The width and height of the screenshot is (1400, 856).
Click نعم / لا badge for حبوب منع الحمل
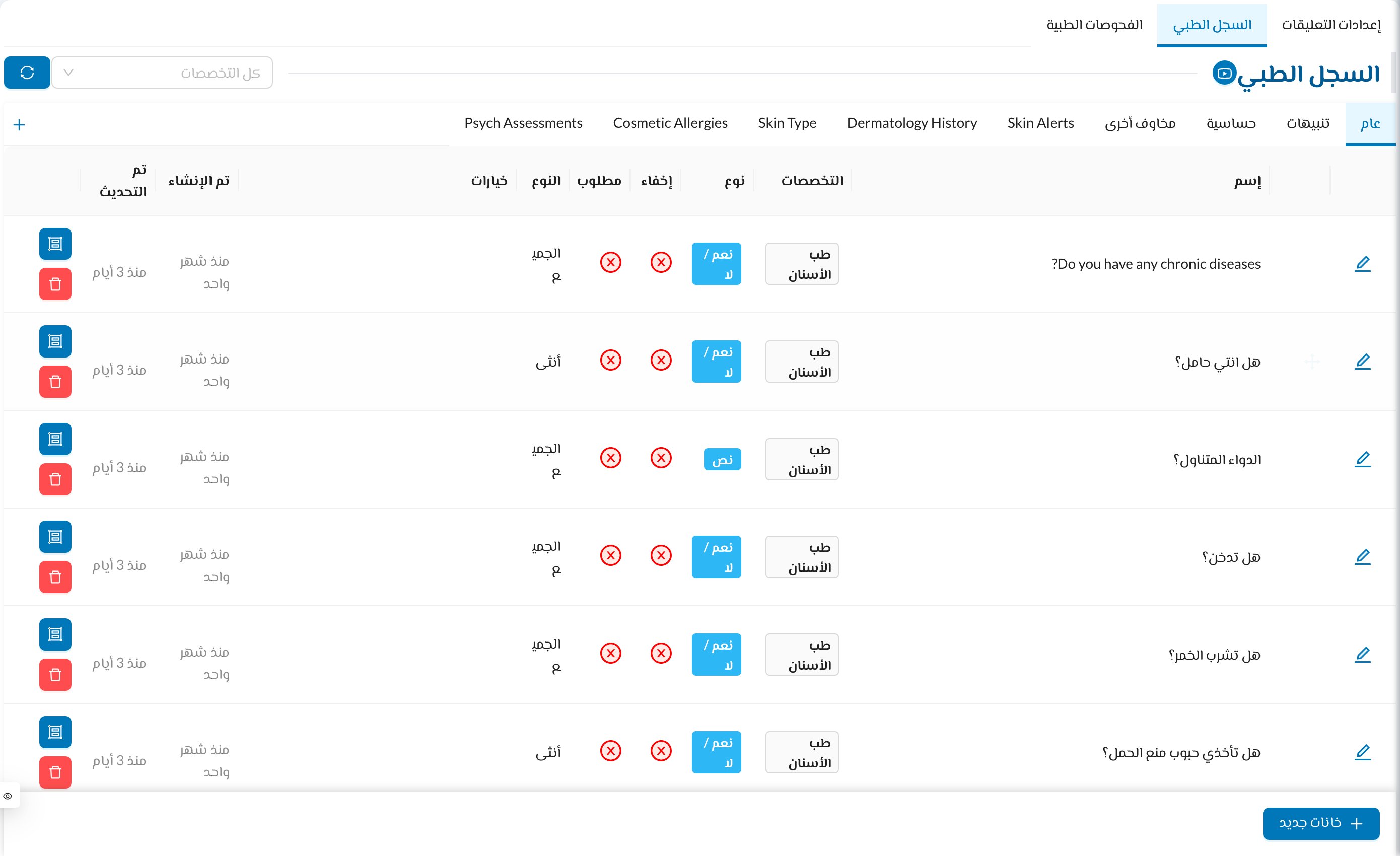(717, 753)
